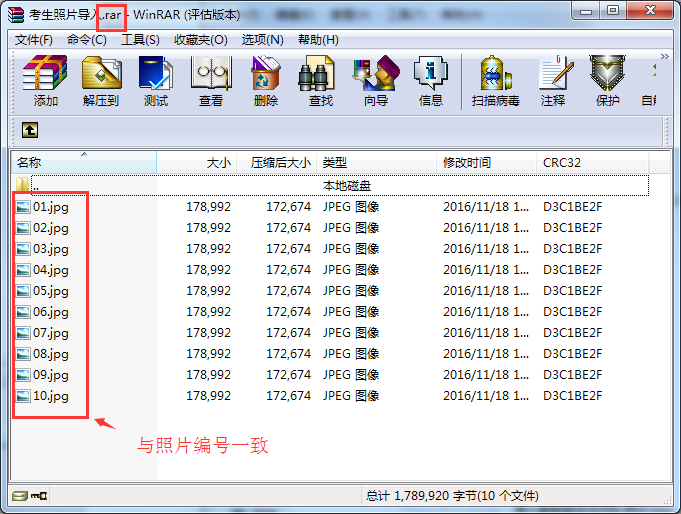Click the 本地磁盘 type cell
The width and height of the screenshot is (681, 514).
point(347,186)
